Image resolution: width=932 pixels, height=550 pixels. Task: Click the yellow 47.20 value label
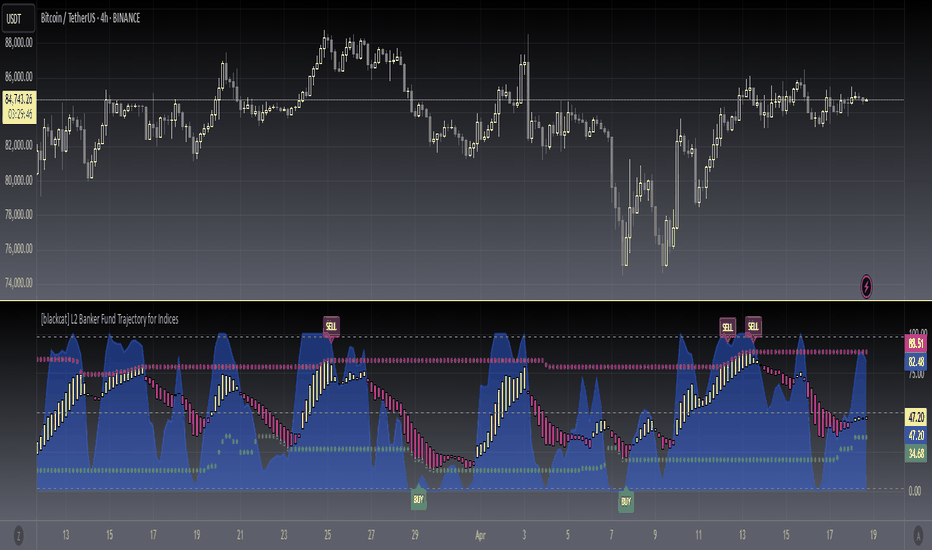[916, 417]
